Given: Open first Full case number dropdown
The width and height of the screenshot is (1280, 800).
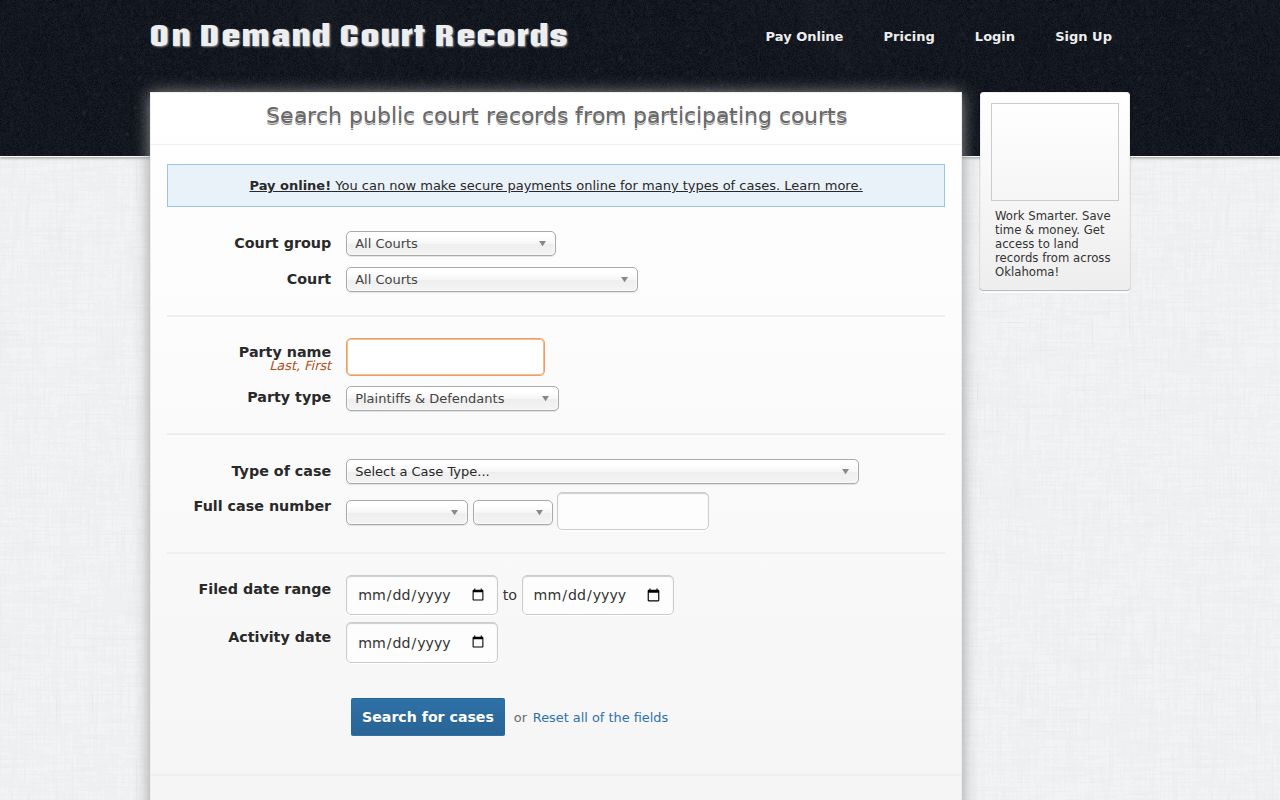Looking at the screenshot, I should click(407, 512).
